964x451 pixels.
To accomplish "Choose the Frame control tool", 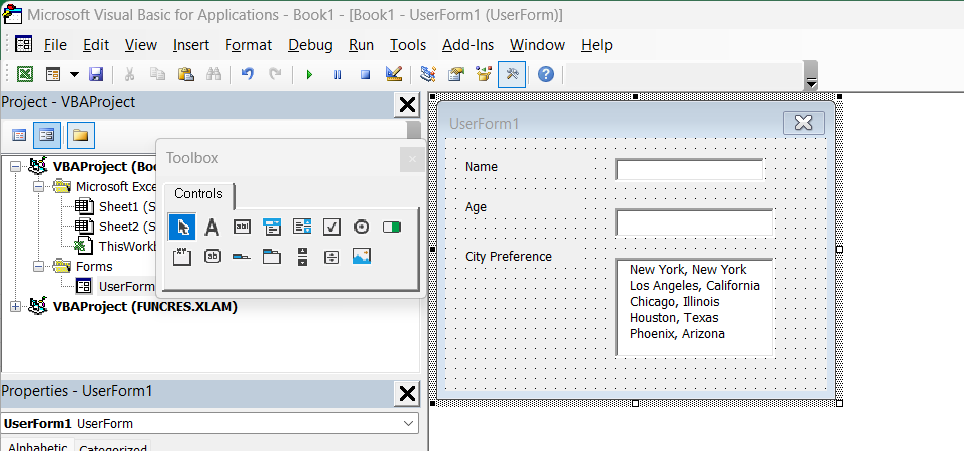I will pos(182,256).
